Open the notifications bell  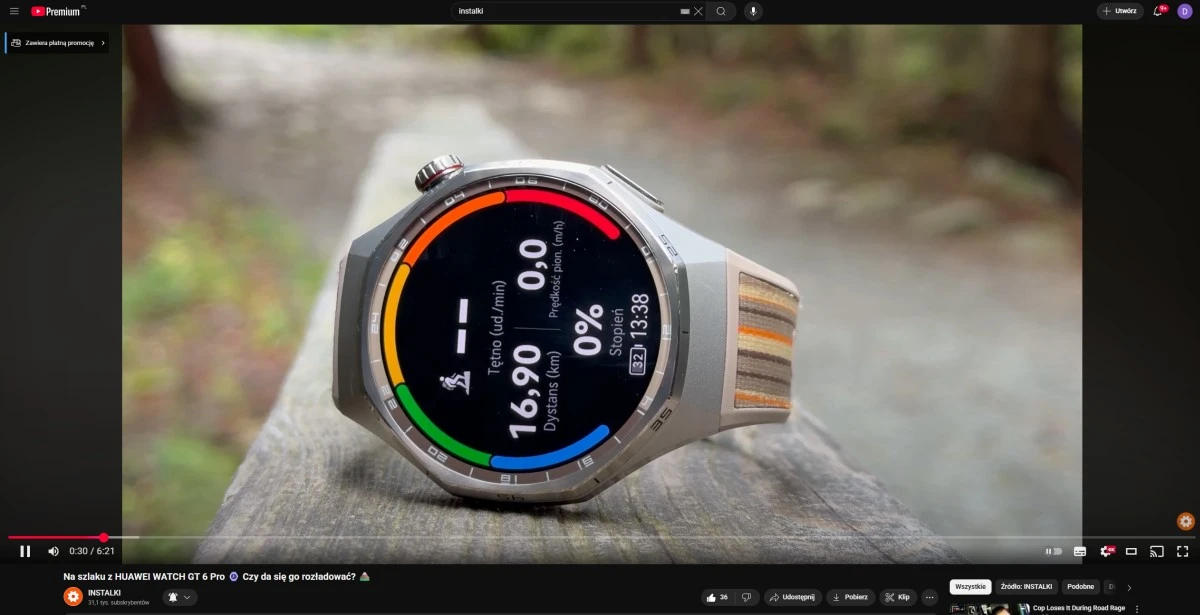[1158, 11]
